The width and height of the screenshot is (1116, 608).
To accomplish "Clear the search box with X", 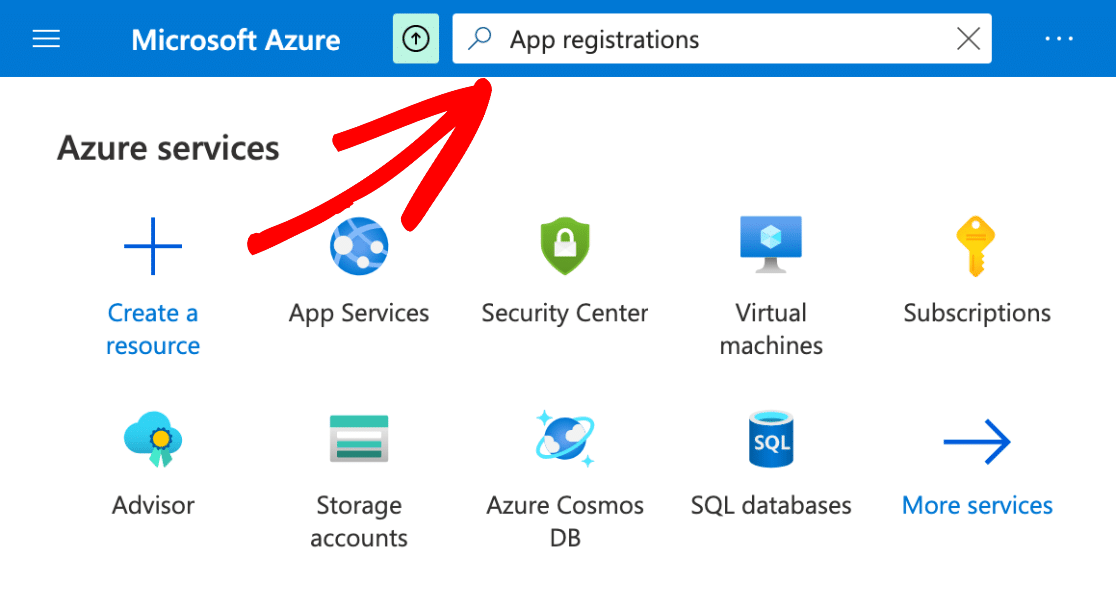I will (968, 39).
